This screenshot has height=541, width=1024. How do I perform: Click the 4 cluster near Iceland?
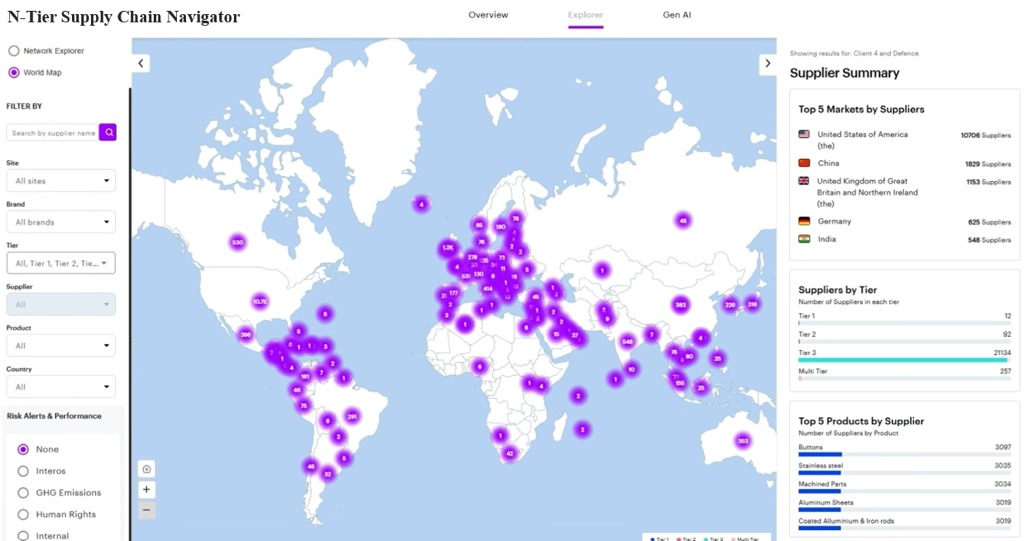tap(422, 204)
